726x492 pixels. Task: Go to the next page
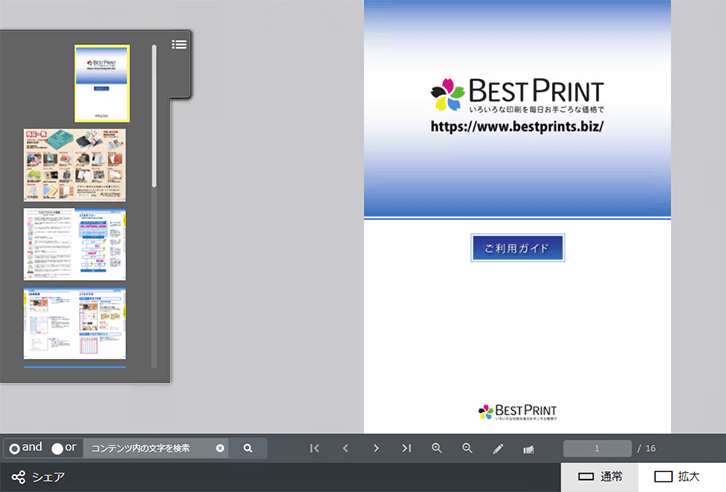pos(376,448)
